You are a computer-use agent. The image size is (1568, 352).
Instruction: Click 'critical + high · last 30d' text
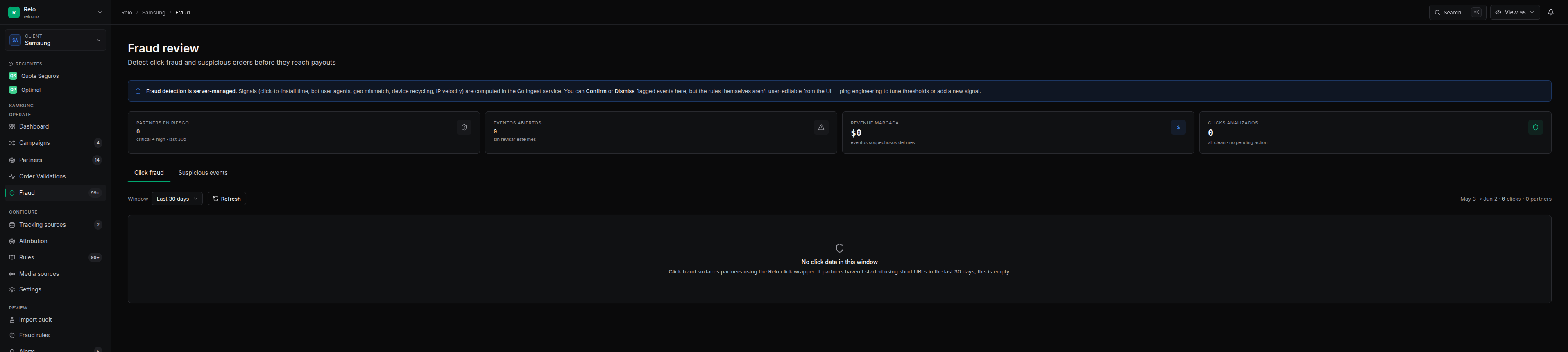[x=161, y=139]
